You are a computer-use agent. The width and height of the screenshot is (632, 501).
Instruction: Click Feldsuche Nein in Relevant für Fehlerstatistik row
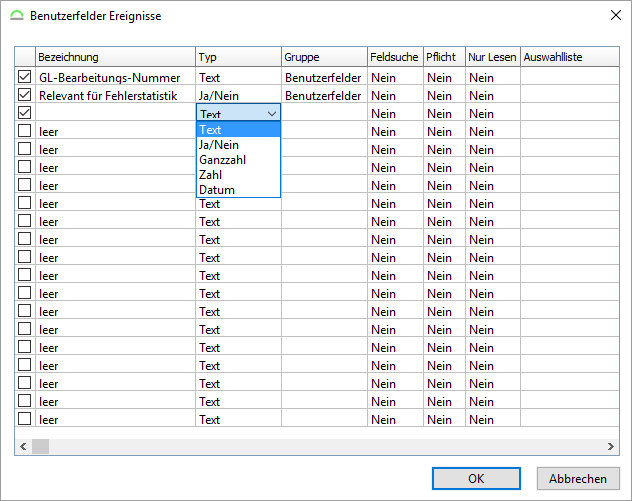point(395,94)
